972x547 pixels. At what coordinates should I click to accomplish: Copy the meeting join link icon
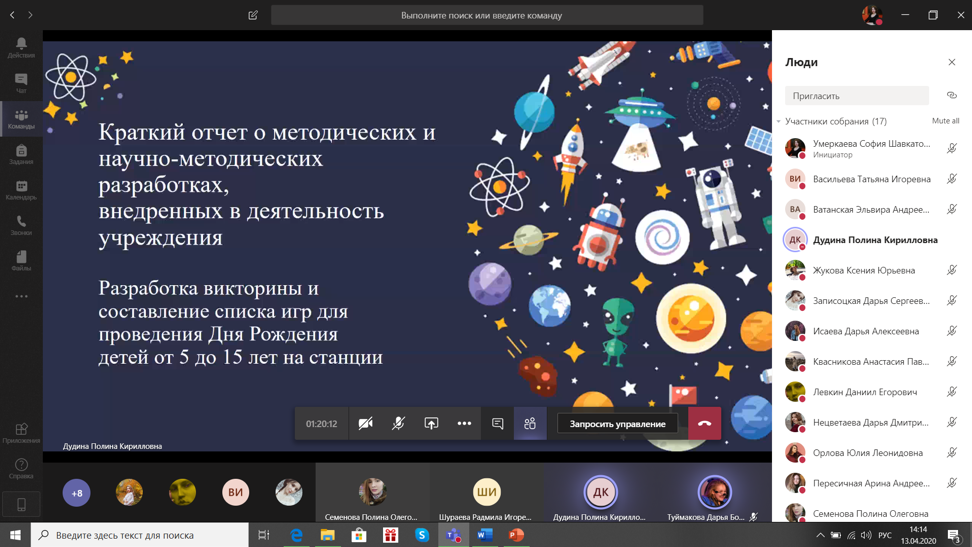951,96
